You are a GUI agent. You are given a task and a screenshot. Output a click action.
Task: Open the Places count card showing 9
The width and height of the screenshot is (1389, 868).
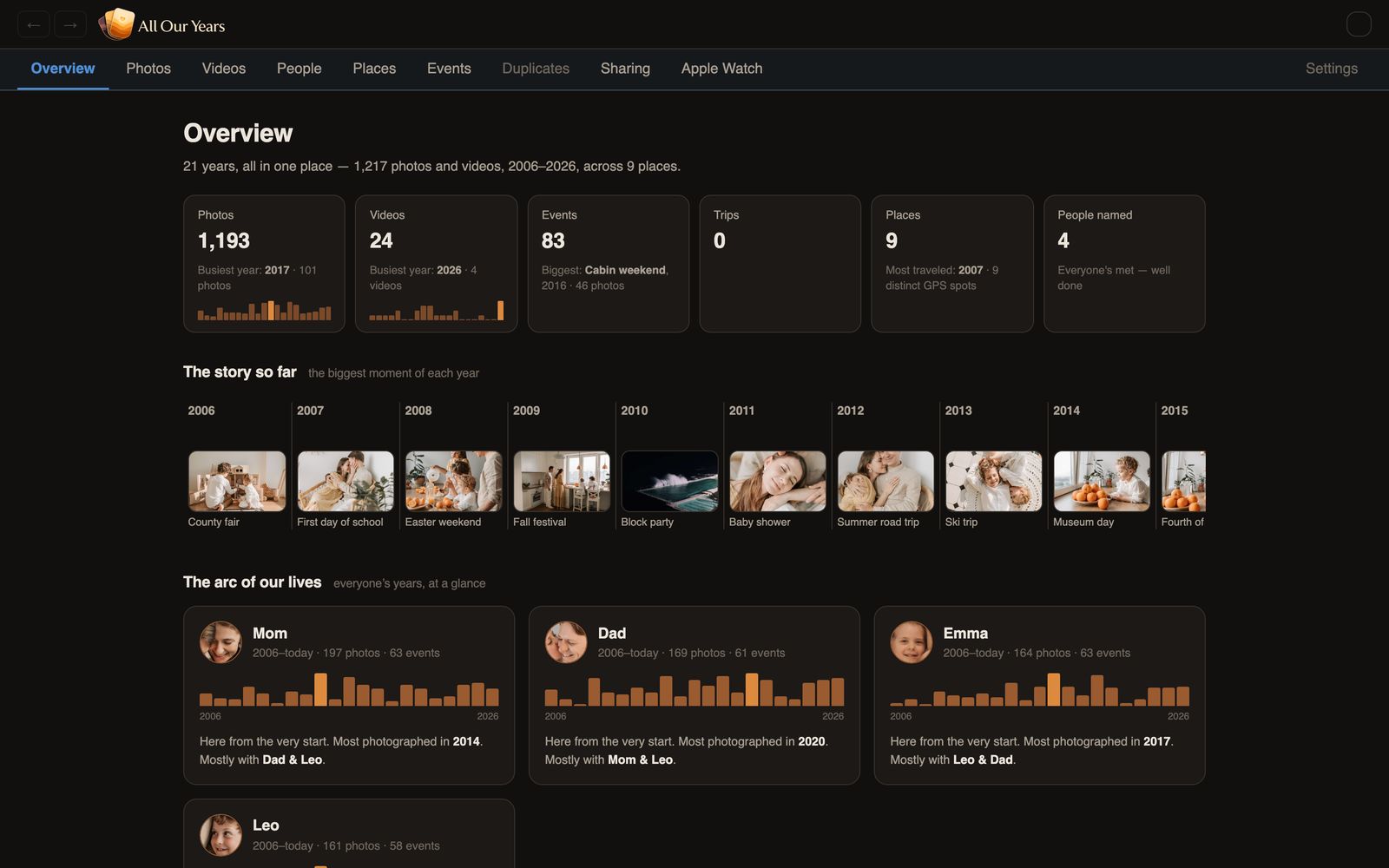point(952,263)
